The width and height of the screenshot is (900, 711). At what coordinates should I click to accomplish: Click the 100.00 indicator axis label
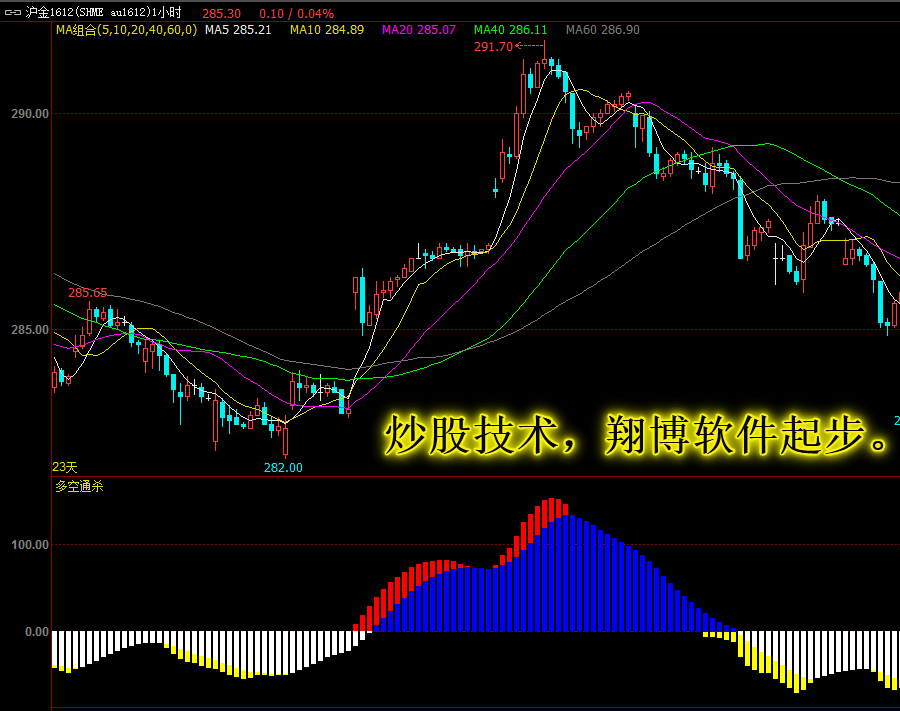click(x=30, y=544)
